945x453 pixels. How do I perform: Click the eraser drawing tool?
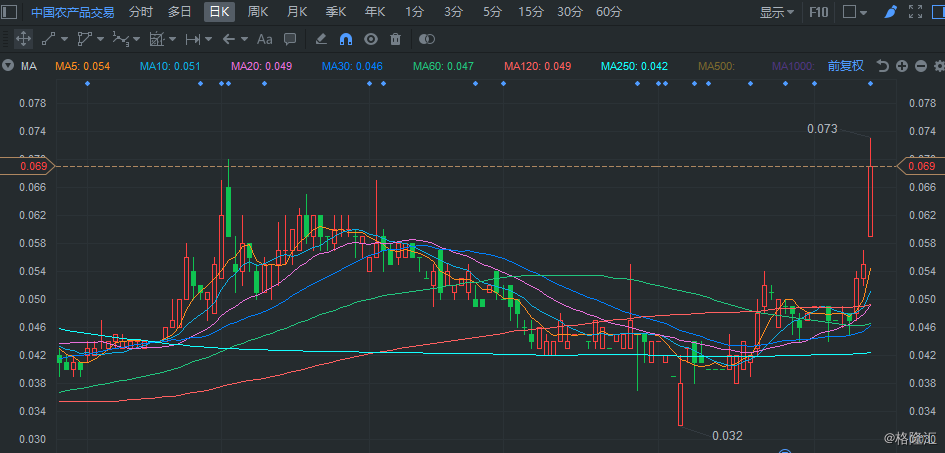tap(321, 39)
